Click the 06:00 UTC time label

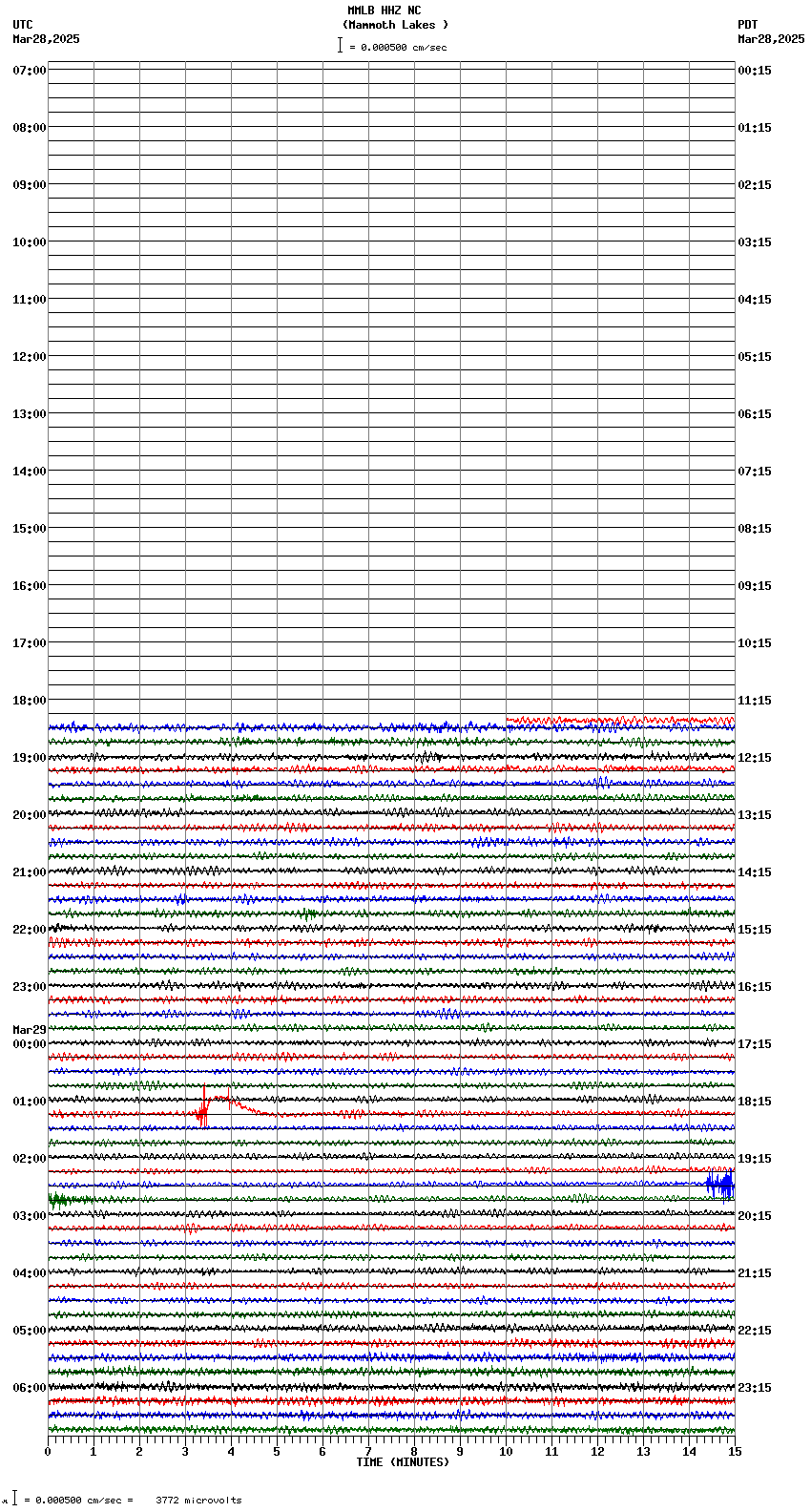tap(30, 1388)
